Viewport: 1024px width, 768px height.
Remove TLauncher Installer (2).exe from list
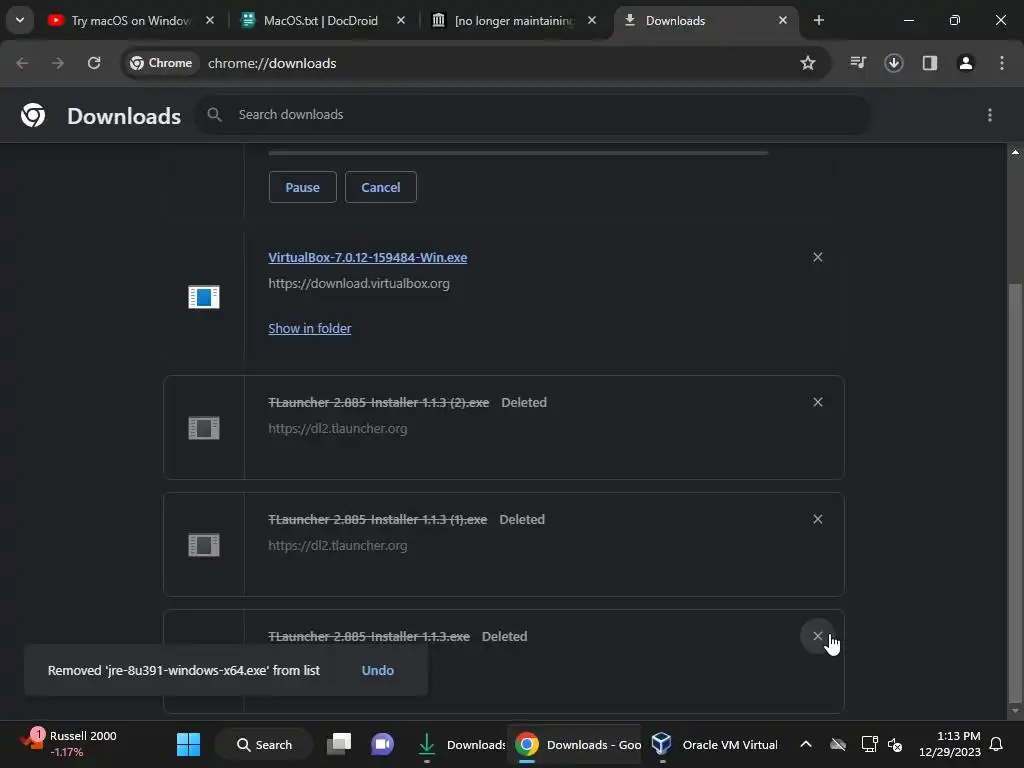pos(817,402)
